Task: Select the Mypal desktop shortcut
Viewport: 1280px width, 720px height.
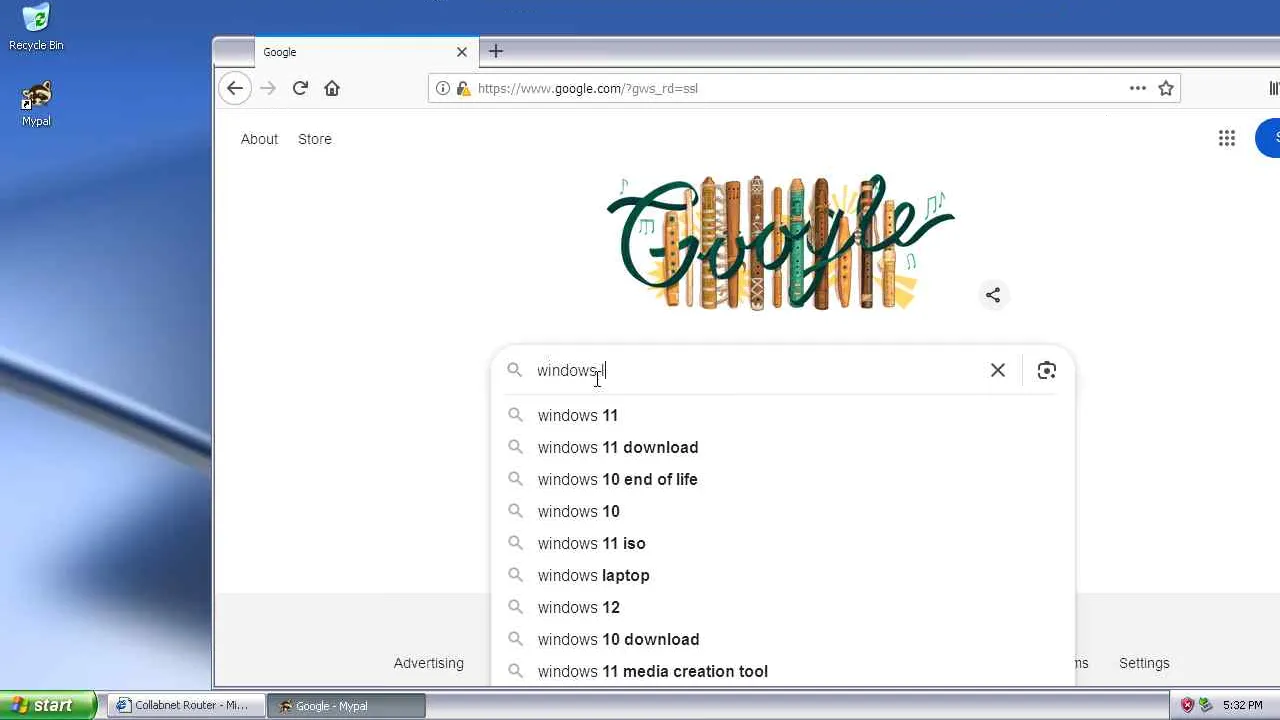Action: 36,104
